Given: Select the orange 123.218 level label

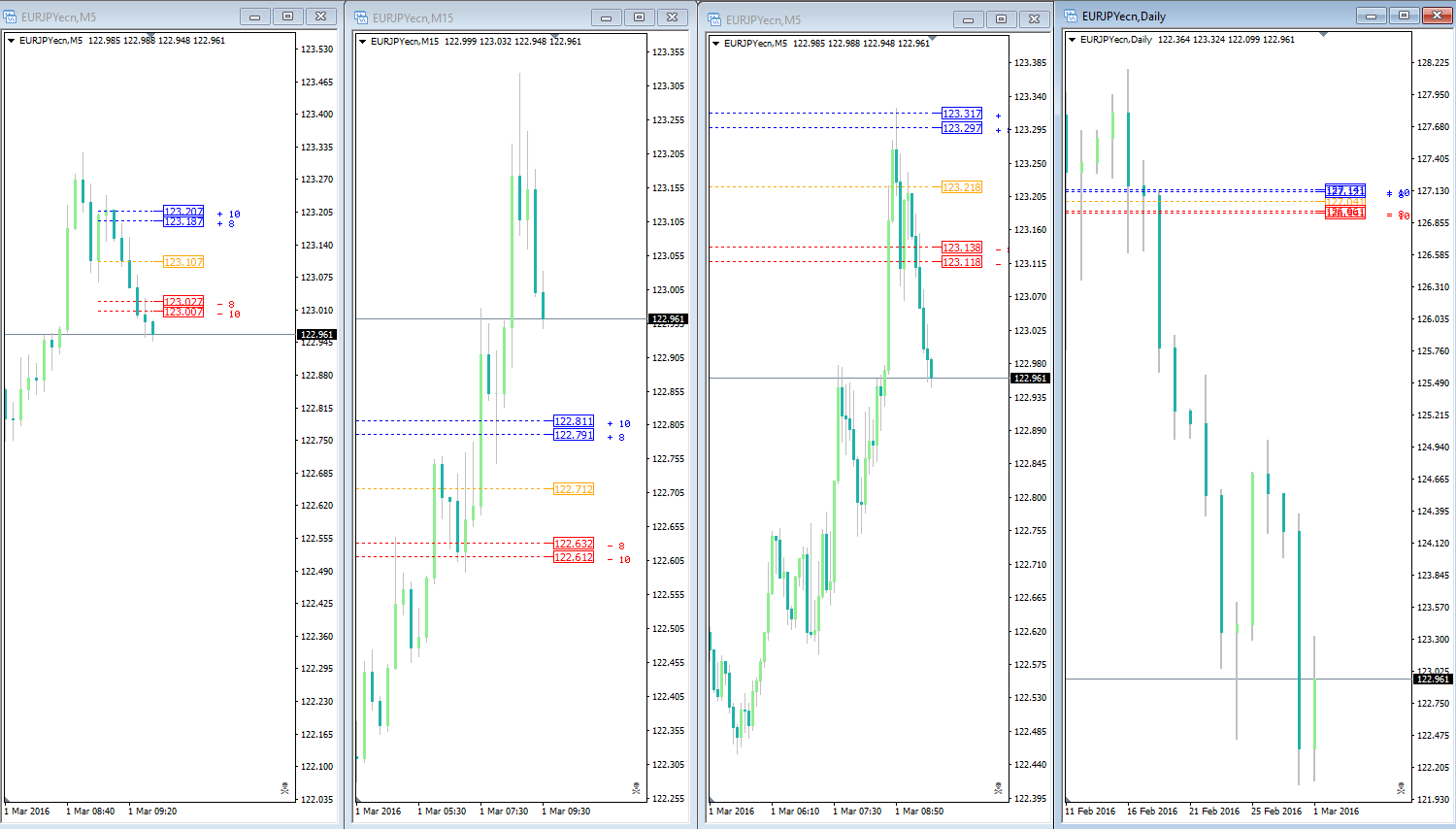Looking at the screenshot, I should pyautogui.click(x=962, y=187).
